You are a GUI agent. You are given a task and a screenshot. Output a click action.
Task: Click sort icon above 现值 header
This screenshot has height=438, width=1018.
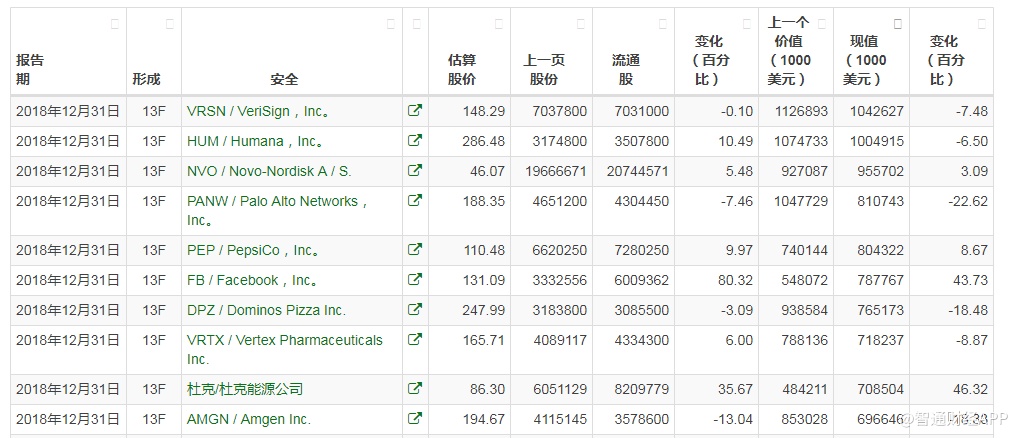(x=897, y=23)
